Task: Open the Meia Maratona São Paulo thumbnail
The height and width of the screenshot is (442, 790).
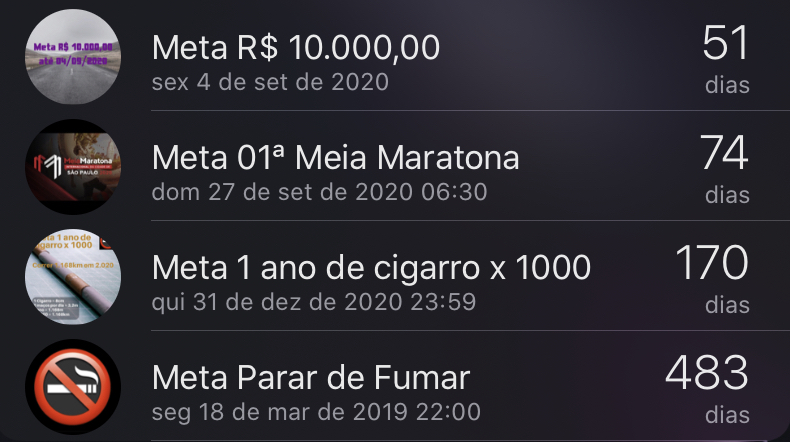Action: click(72, 166)
